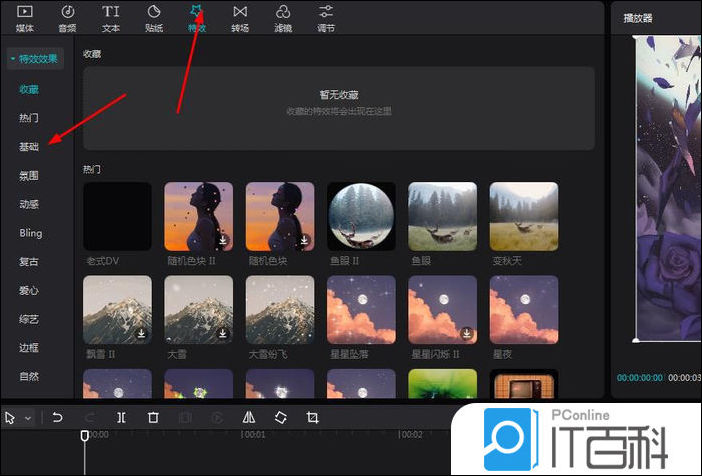The image size is (702, 476).
Task: Mirror the clip horizontally
Action: [249, 418]
